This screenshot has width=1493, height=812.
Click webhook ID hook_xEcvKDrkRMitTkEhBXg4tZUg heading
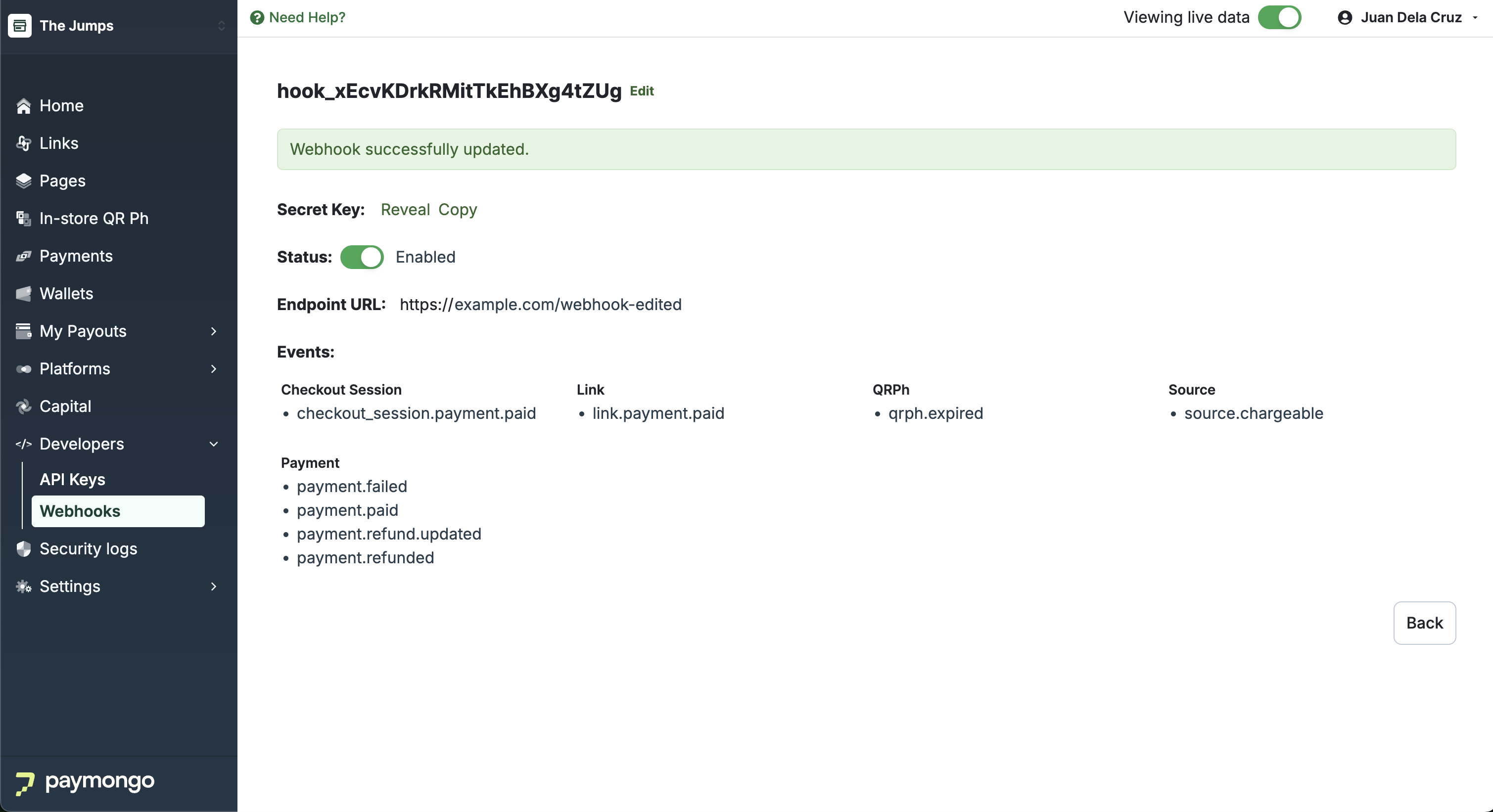[x=449, y=91]
